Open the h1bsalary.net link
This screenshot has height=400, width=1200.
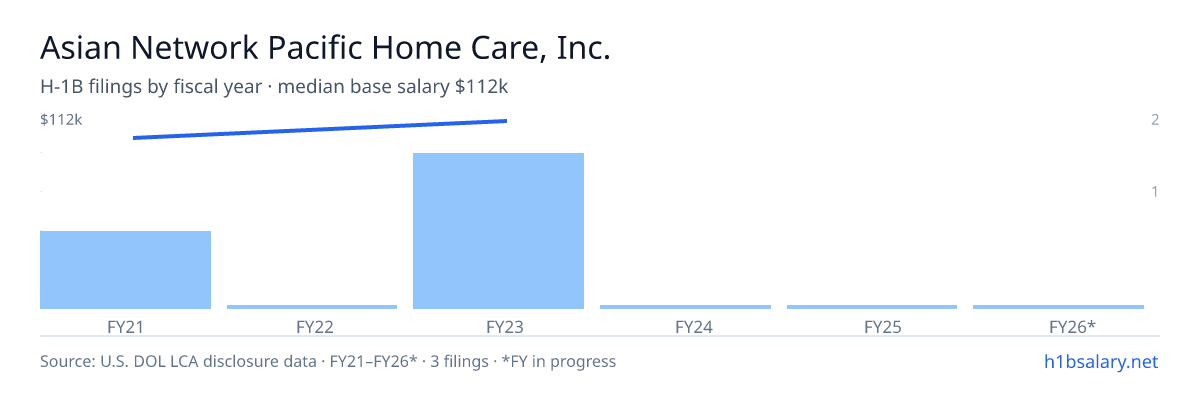click(1100, 361)
